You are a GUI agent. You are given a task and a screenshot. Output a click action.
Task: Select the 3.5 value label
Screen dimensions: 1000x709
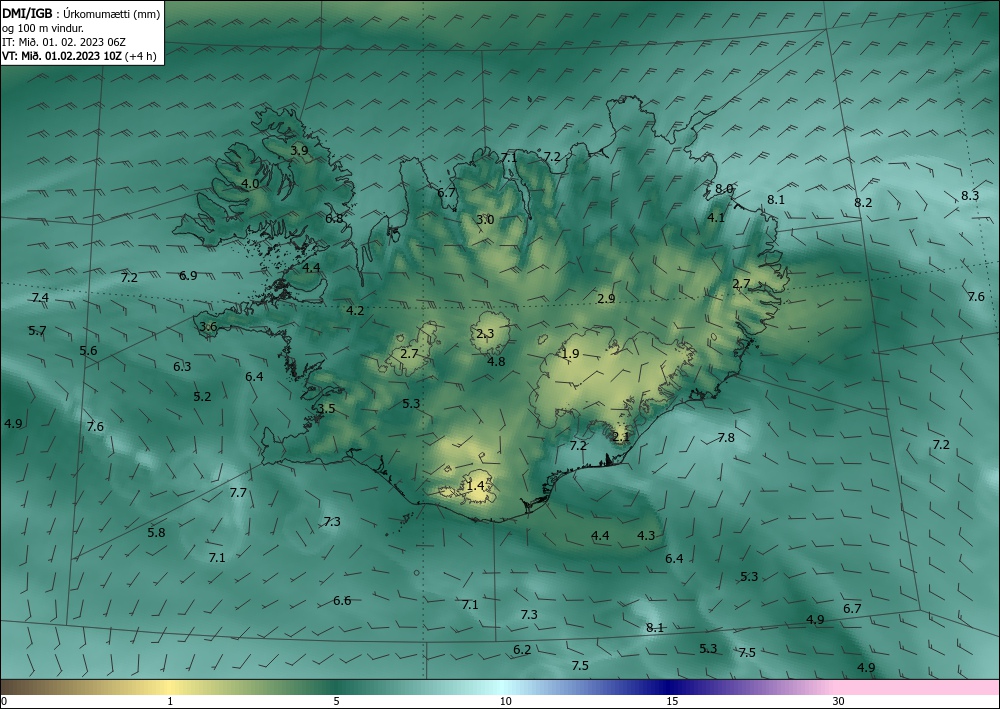coord(327,409)
